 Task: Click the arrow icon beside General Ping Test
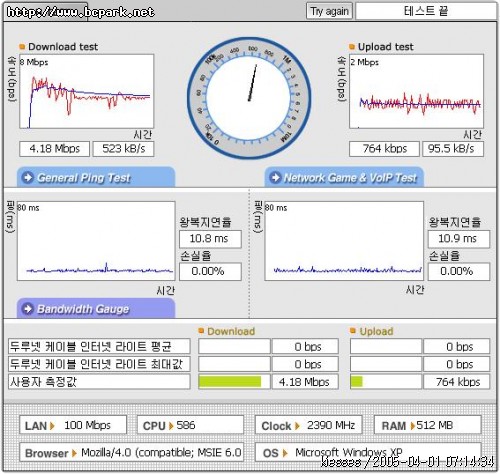click(x=28, y=177)
